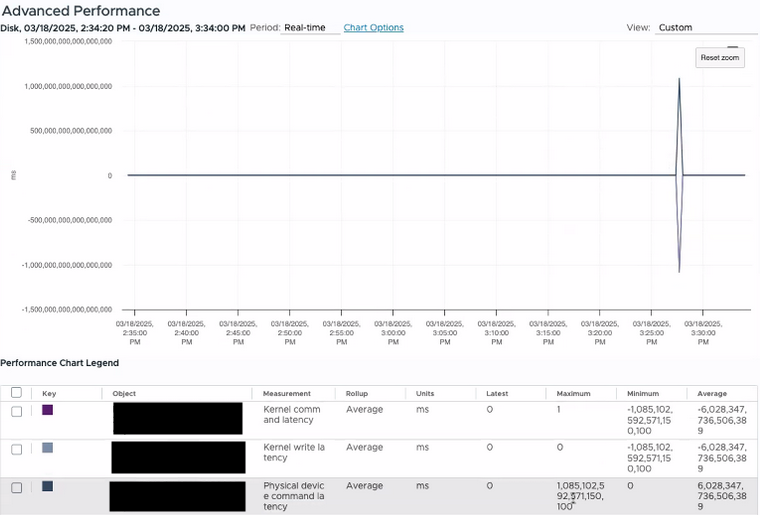The height and width of the screenshot is (515, 760).
Task: Click the Units column header
Action: pyautogui.click(x=425, y=393)
